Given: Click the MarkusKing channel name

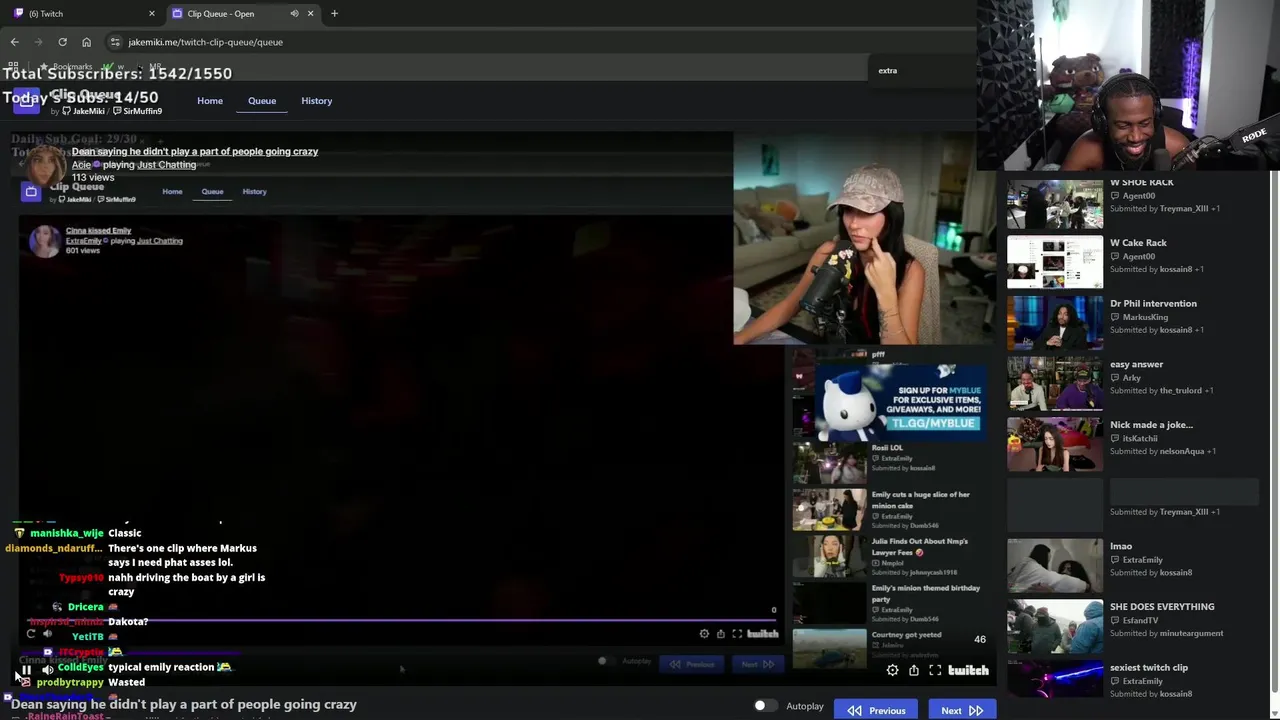Looking at the screenshot, I should [x=1145, y=317].
